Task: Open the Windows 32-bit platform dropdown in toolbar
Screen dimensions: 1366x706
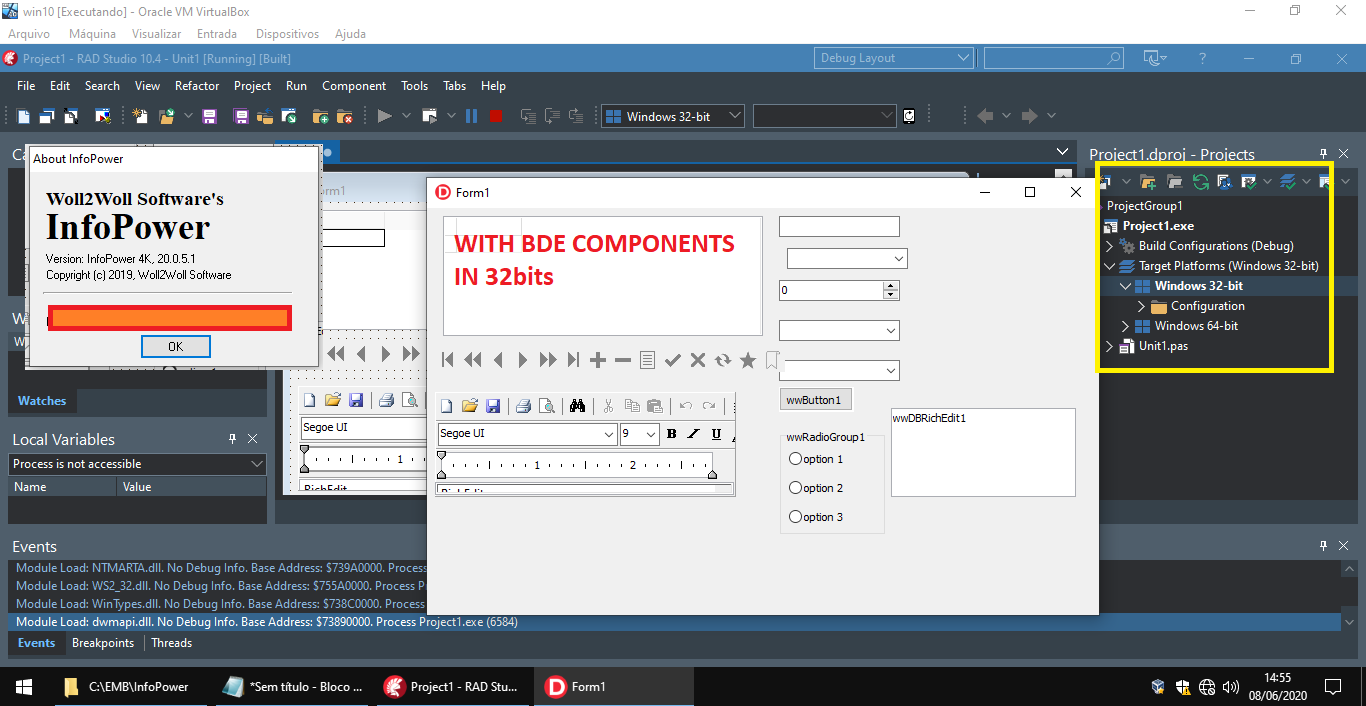Action: pyautogui.click(x=735, y=116)
